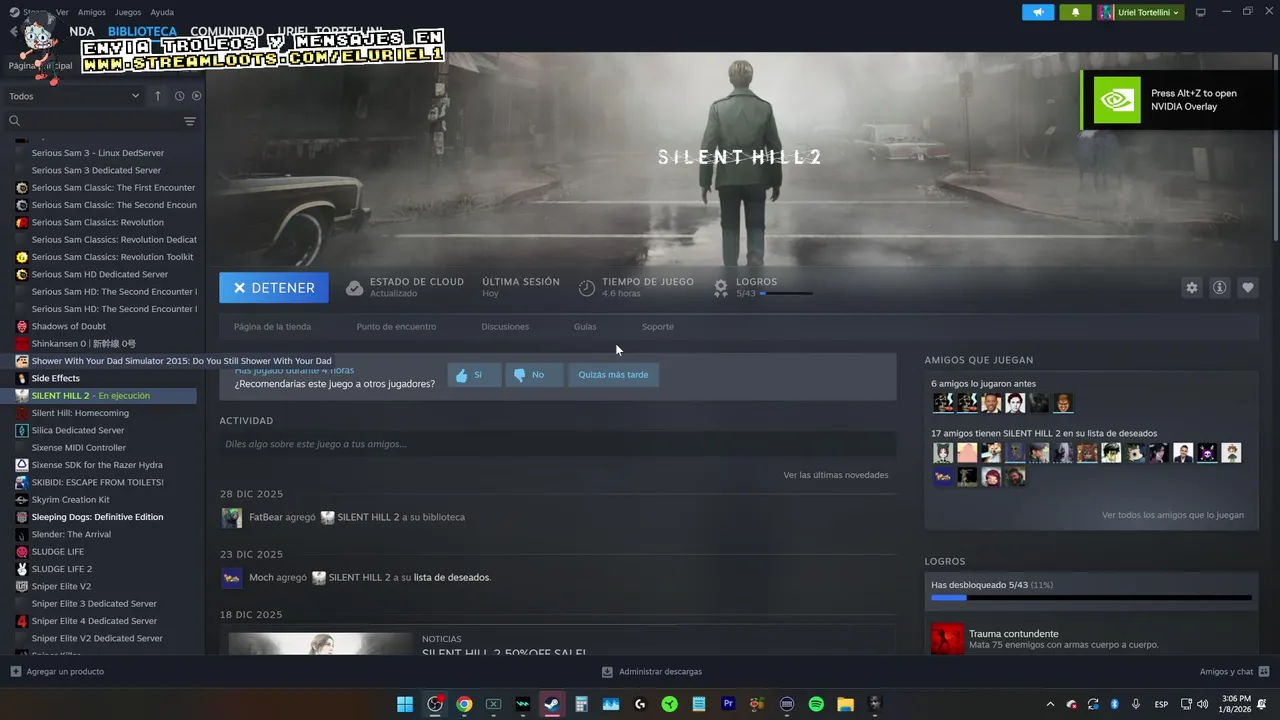This screenshot has height=720, width=1280.
Task: Open the Ver menu
Action: tap(62, 12)
